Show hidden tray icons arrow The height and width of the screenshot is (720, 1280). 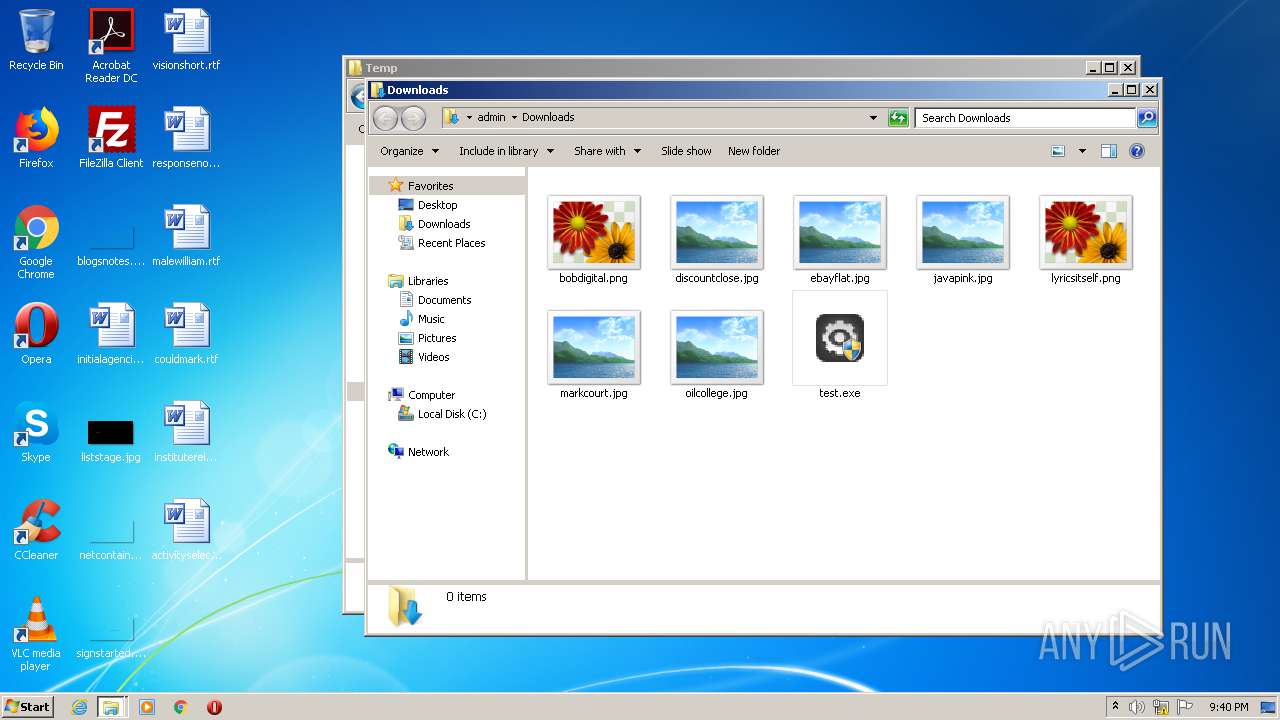(x=1115, y=707)
